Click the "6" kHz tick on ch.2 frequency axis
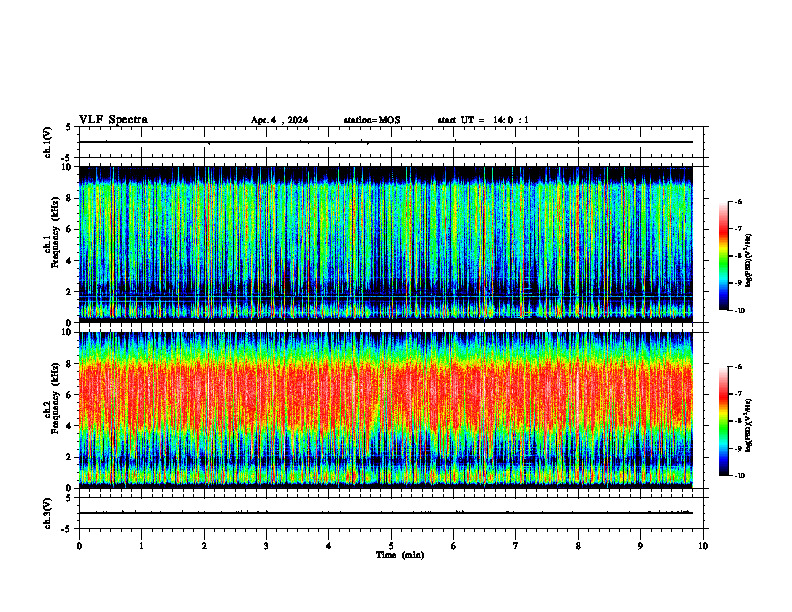 tap(70, 395)
